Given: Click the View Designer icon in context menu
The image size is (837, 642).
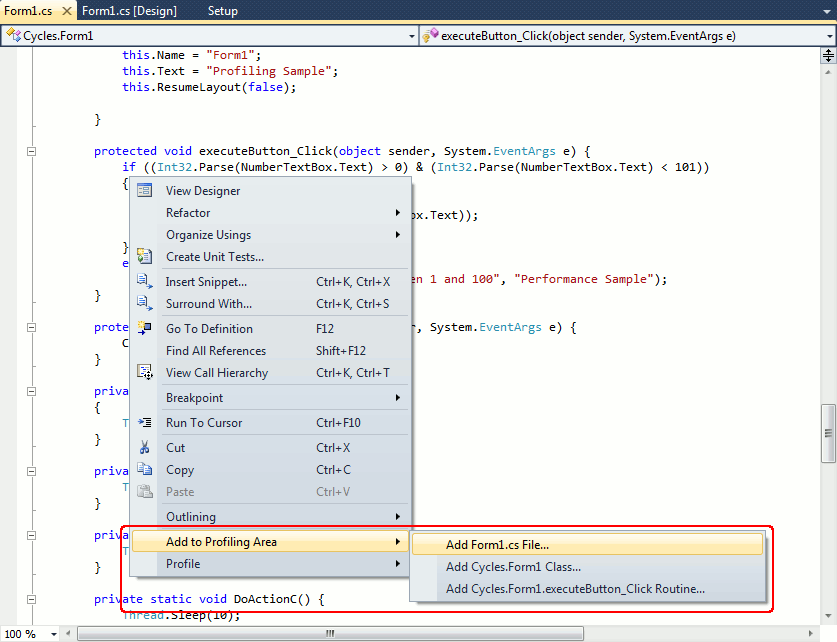Looking at the screenshot, I should point(145,191).
